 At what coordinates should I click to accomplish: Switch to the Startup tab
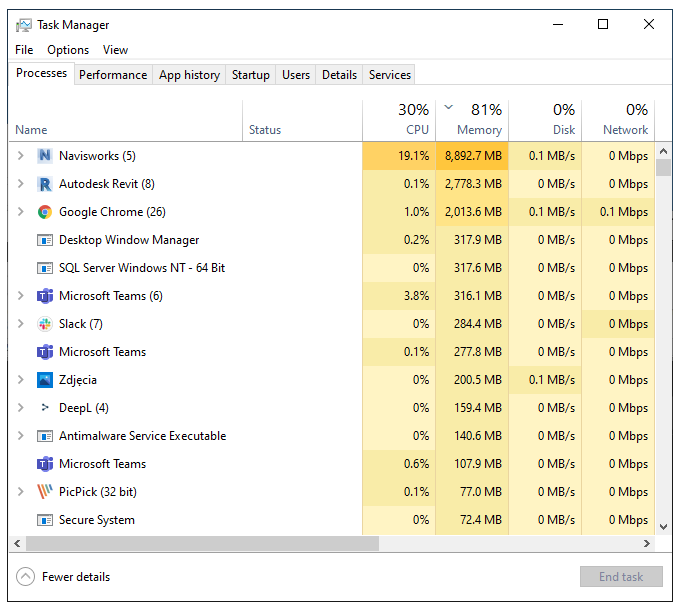pos(251,75)
